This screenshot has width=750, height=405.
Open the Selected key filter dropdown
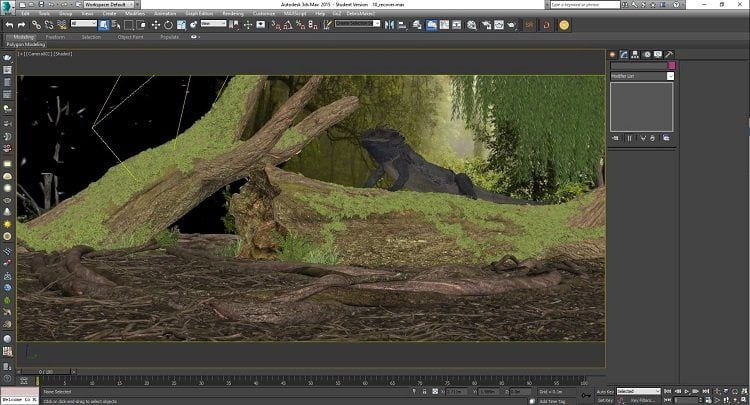click(639, 392)
